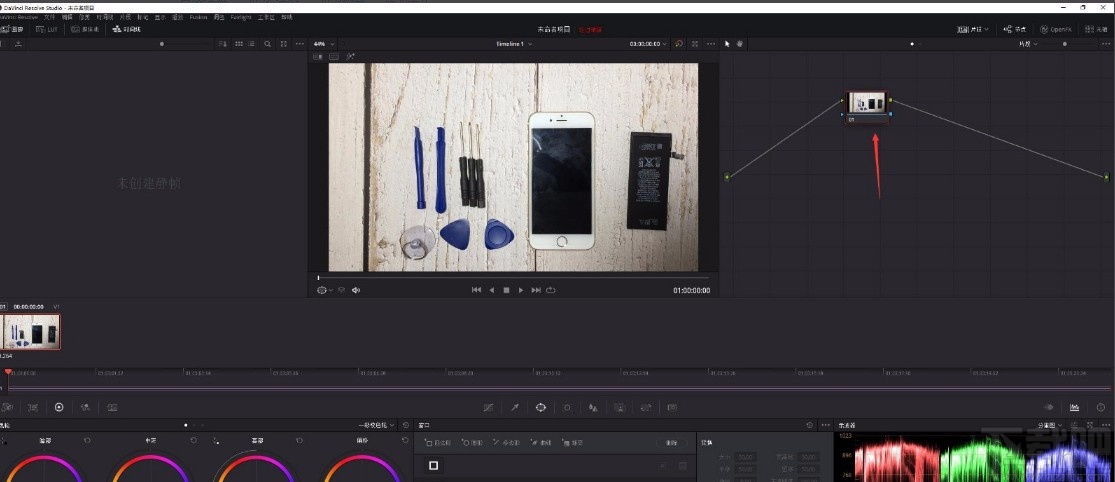The height and width of the screenshot is (482, 1115).
Task: Toggle the Media Pool (媒体池) panel
Action: click(85, 29)
